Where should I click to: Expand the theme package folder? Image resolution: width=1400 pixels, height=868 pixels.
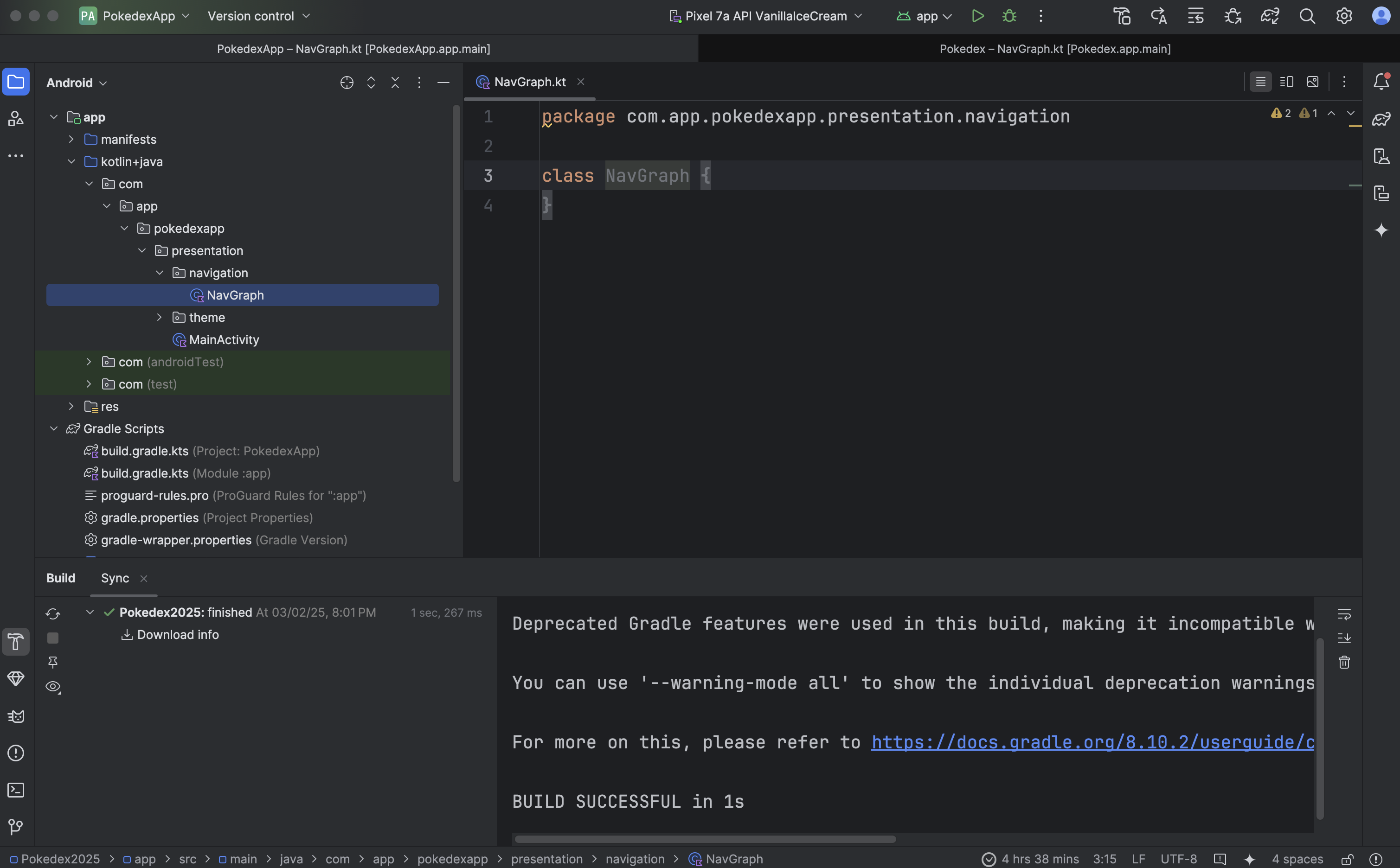(x=159, y=318)
